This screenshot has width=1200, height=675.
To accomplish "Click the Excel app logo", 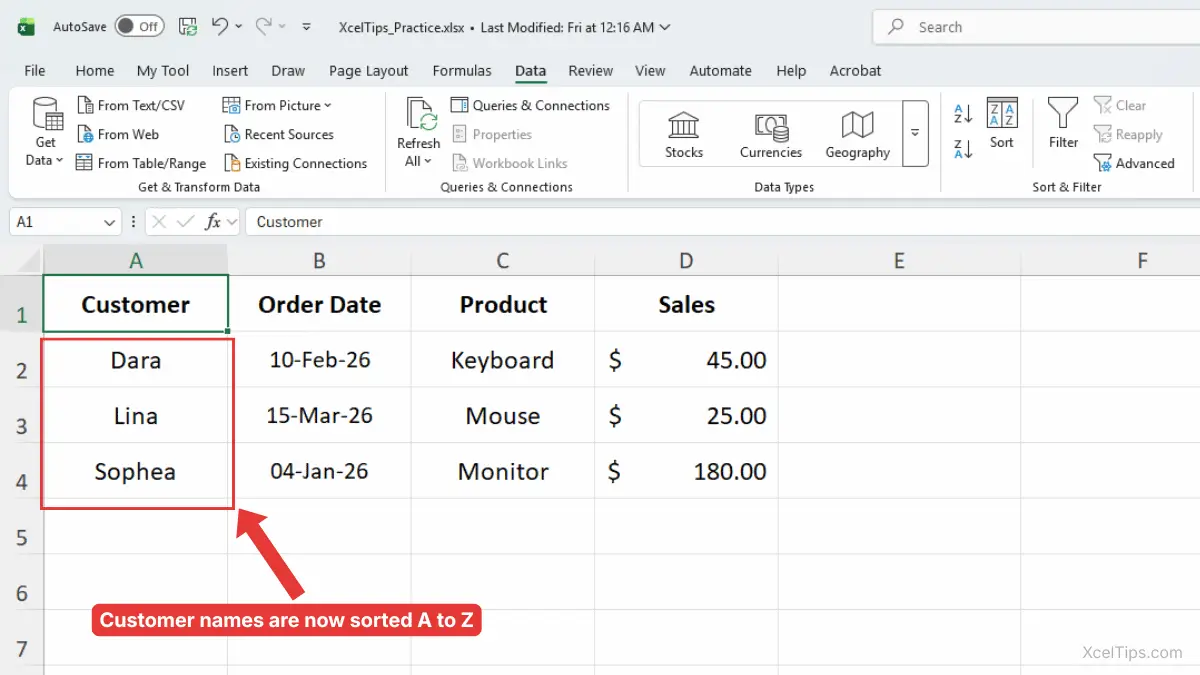I will pyautogui.click(x=26, y=27).
